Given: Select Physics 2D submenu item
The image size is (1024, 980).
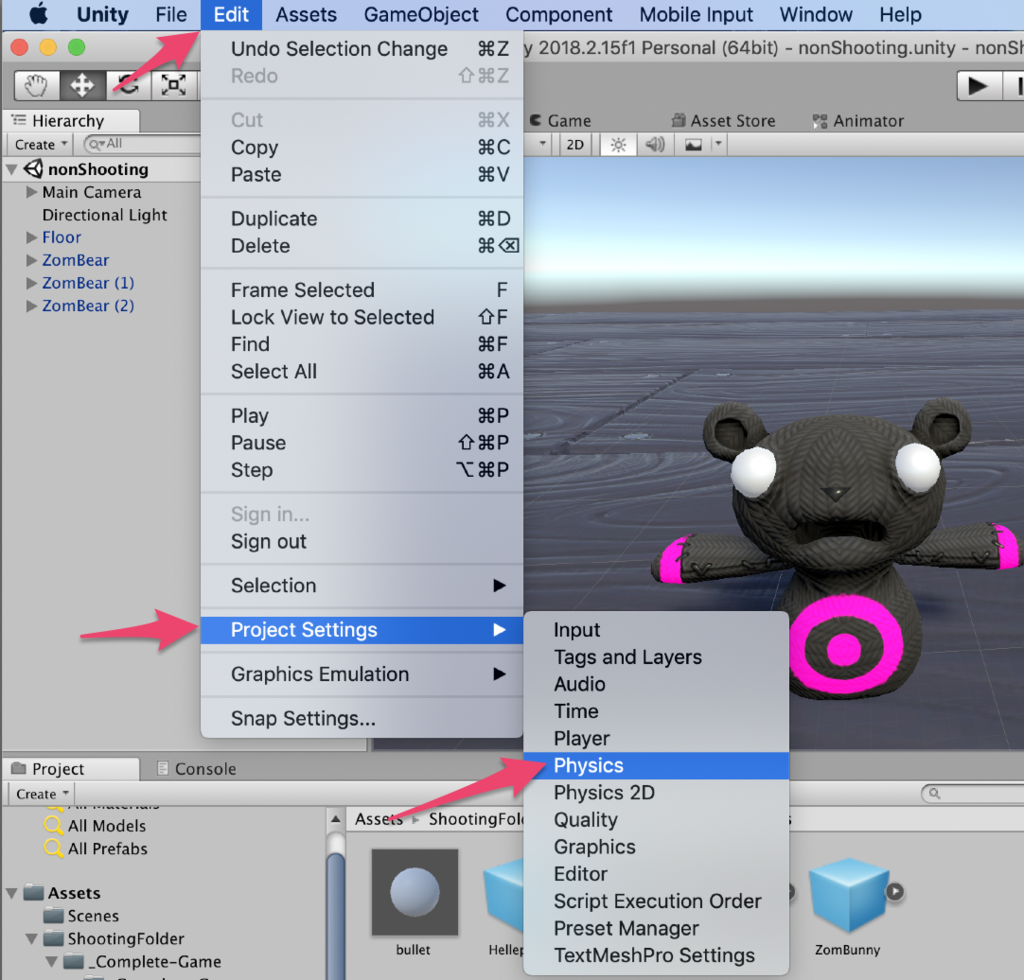Looking at the screenshot, I should point(656,793).
